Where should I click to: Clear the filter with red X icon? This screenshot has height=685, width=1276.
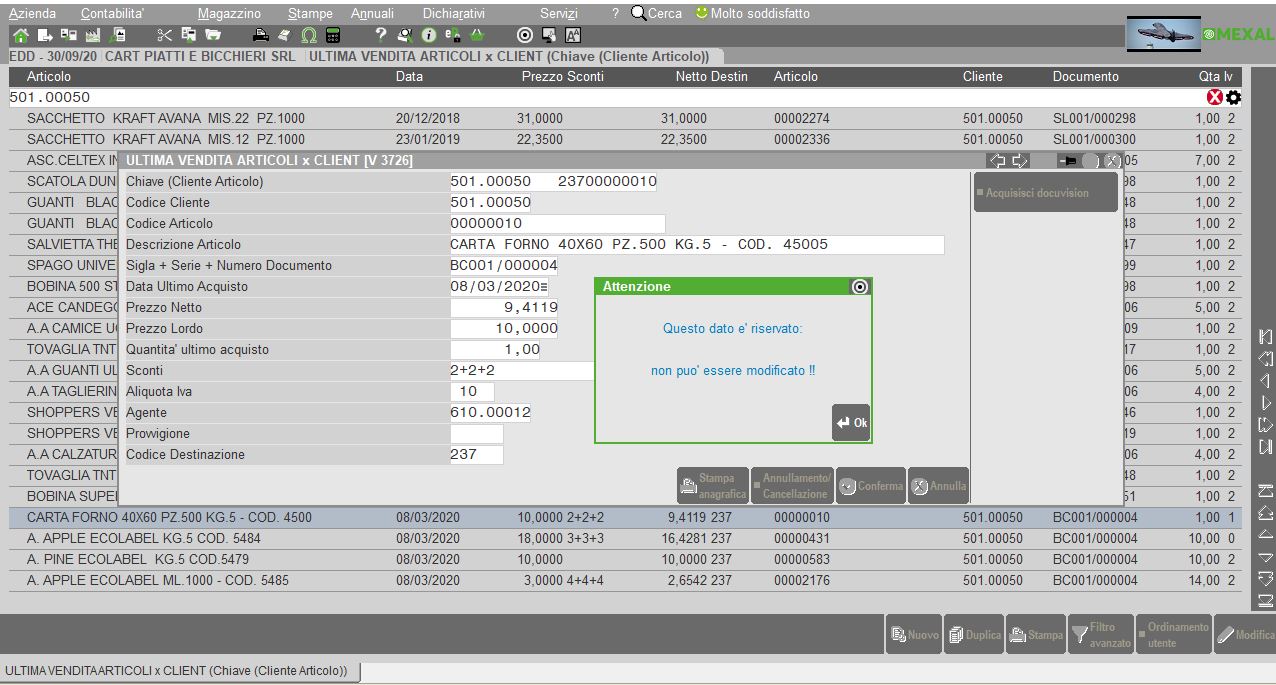click(1215, 98)
